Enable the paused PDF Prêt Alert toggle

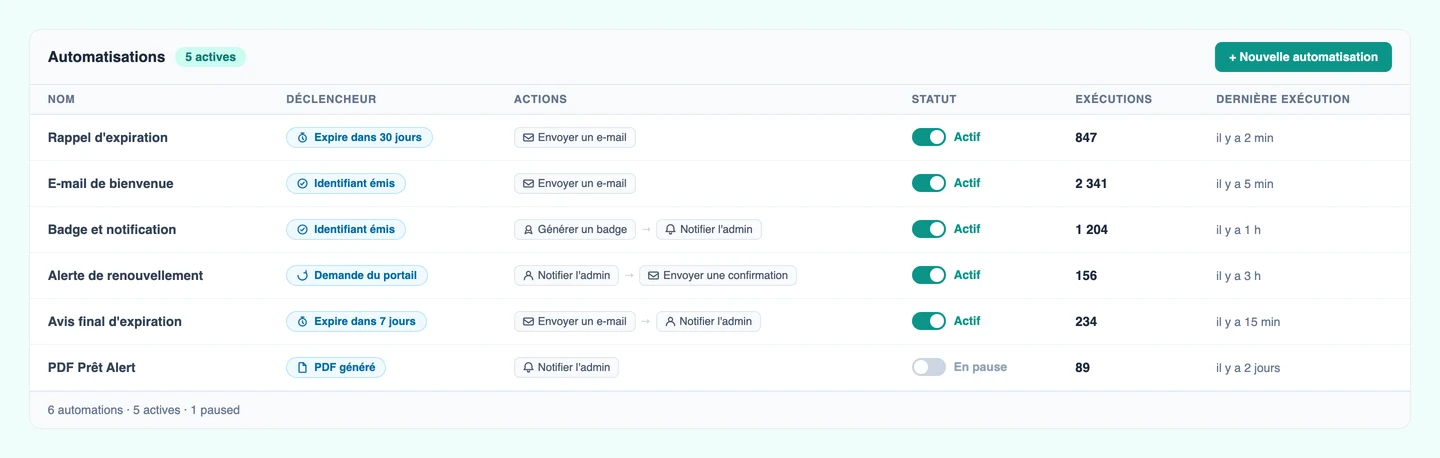(x=928, y=367)
